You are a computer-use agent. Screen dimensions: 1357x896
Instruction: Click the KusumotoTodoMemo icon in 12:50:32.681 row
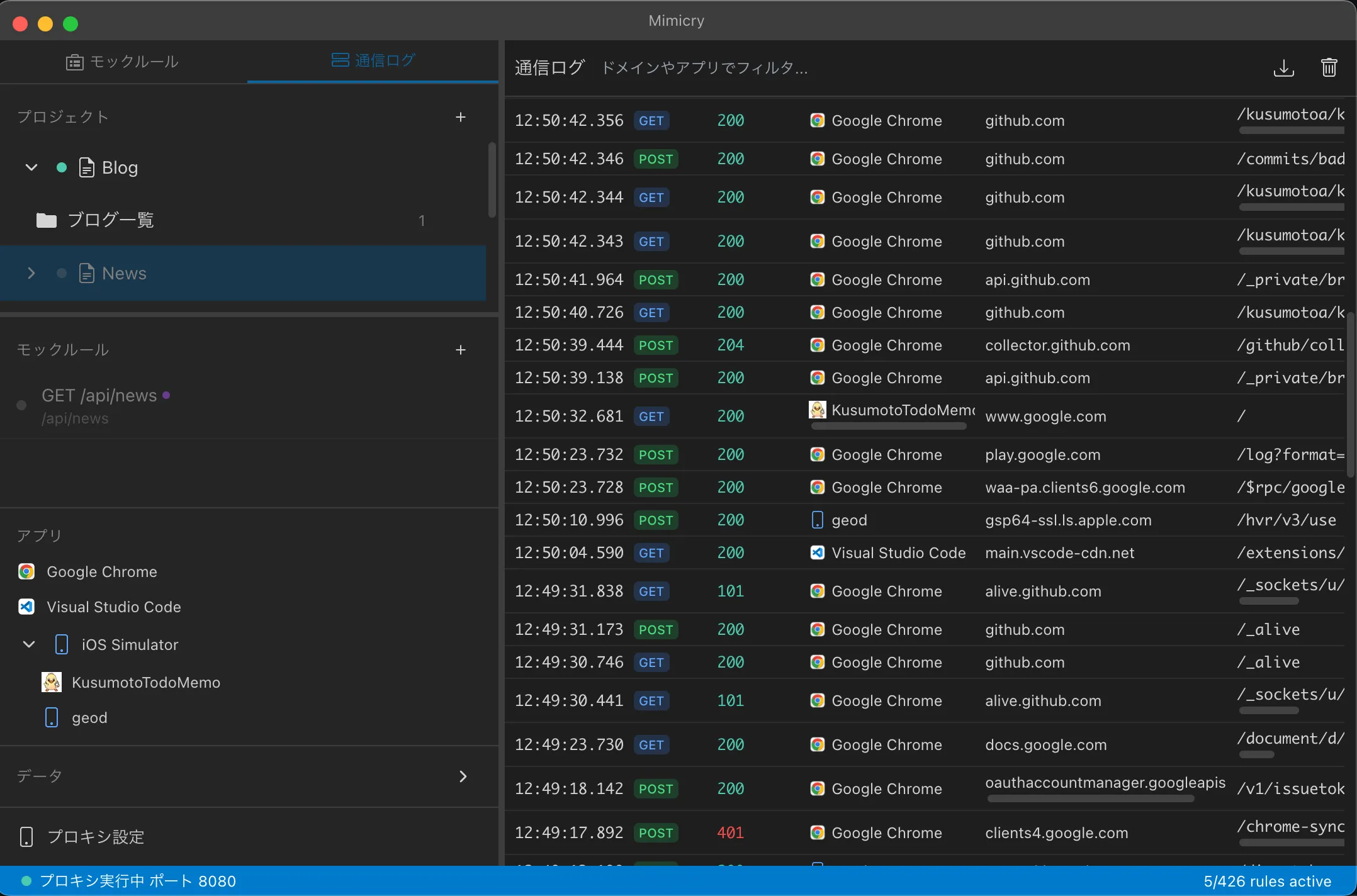(817, 410)
